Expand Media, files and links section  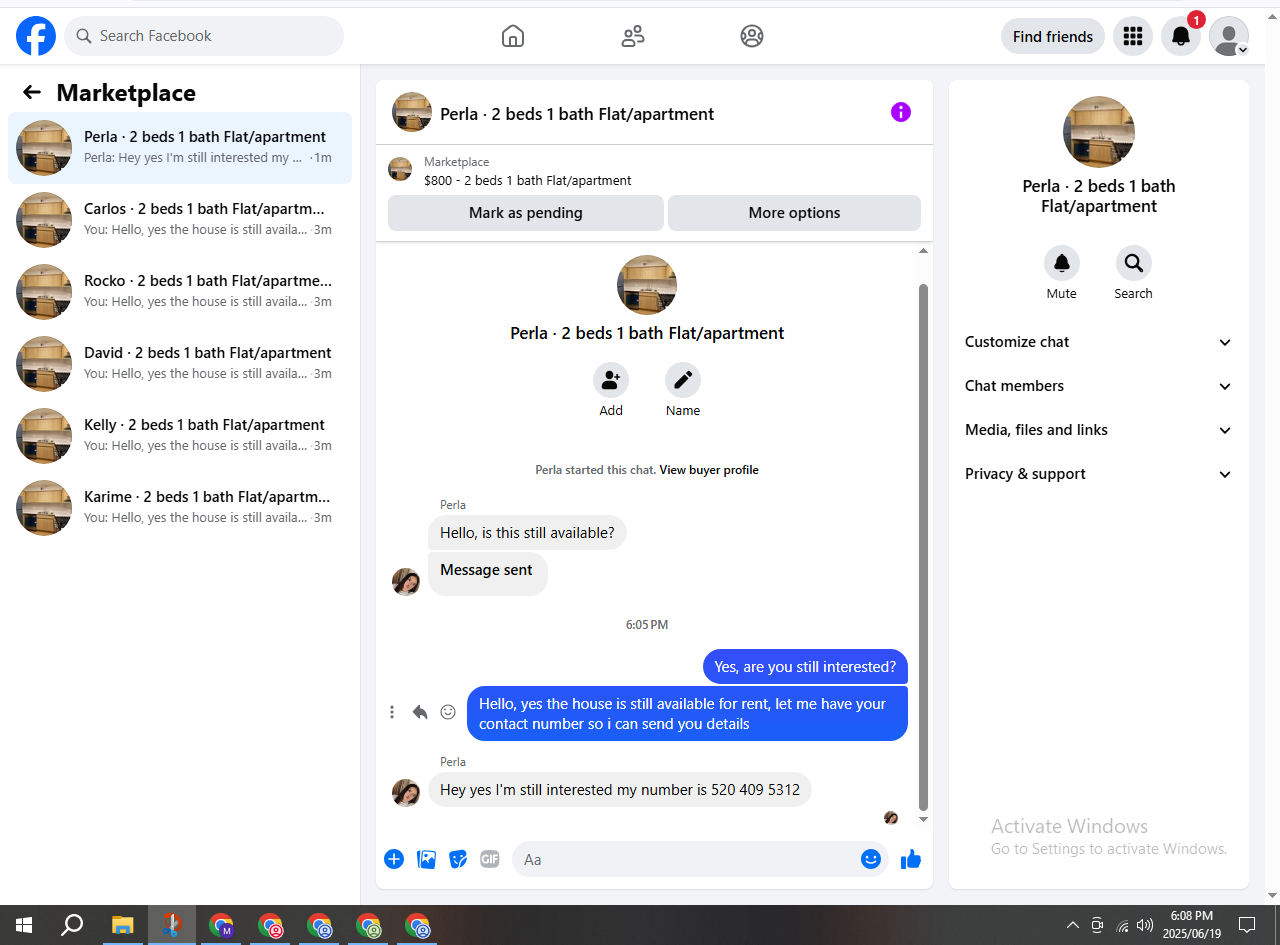click(1099, 430)
